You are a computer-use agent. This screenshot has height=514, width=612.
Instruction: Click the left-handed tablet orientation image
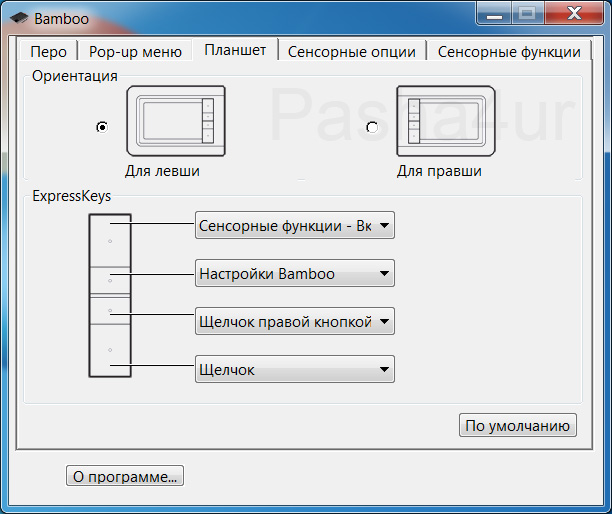(x=176, y=121)
